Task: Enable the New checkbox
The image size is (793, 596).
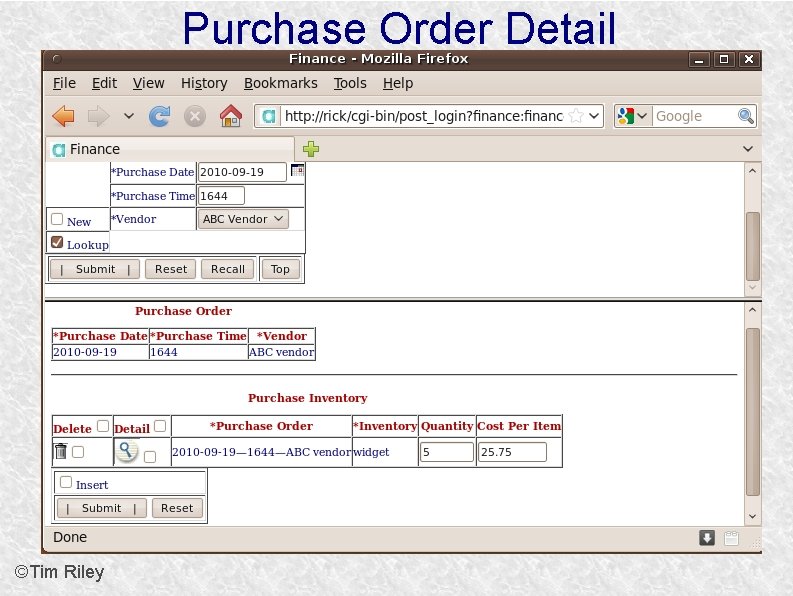Action: [57, 219]
